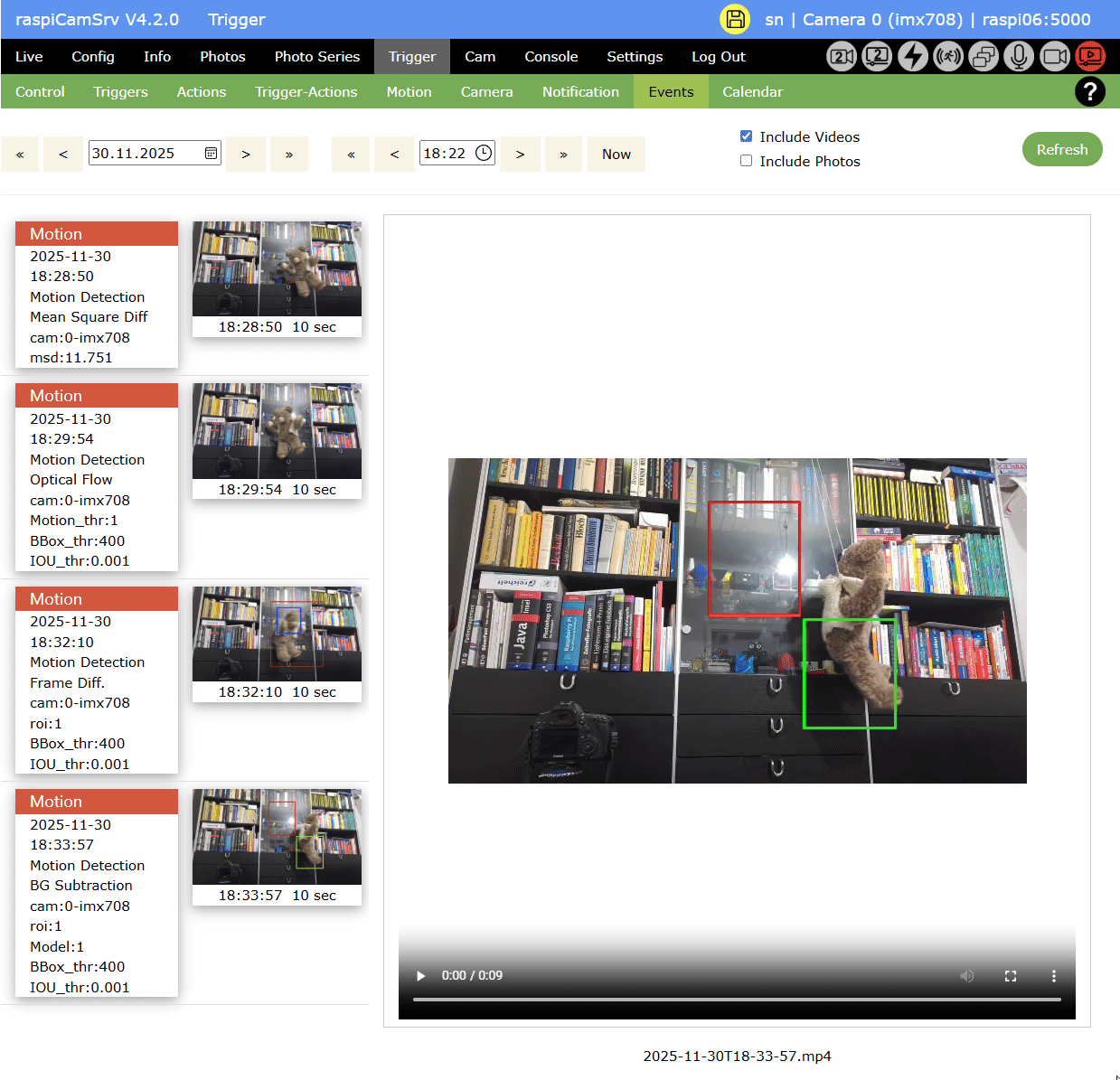Click the motion detection status icon
The height and width of the screenshot is (1080, 1120).
click(x=947, y=56)
